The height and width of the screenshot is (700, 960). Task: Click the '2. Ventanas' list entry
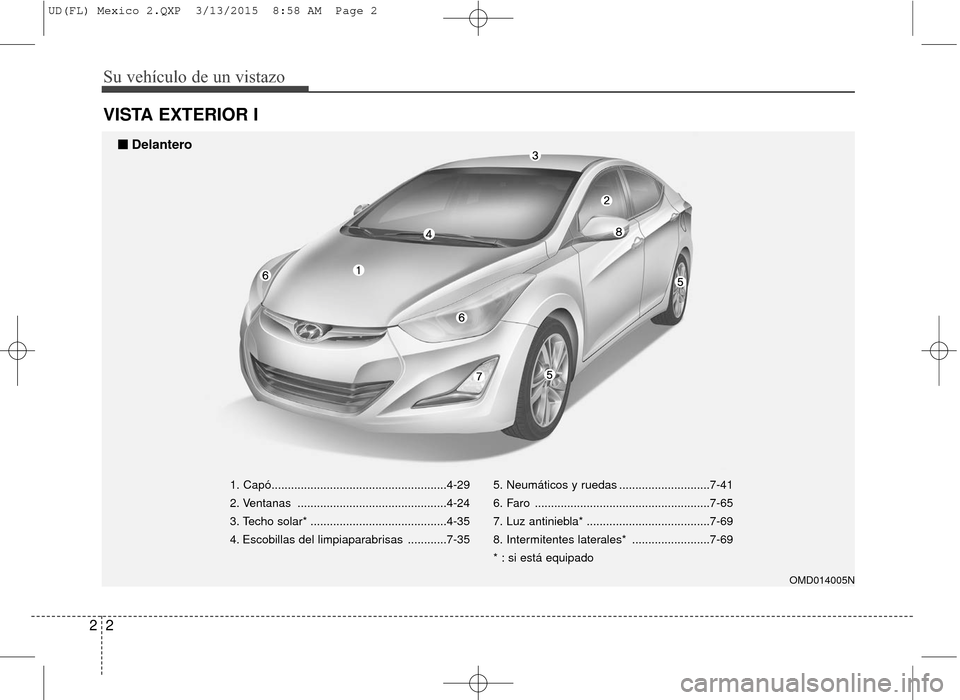[350, 503]
